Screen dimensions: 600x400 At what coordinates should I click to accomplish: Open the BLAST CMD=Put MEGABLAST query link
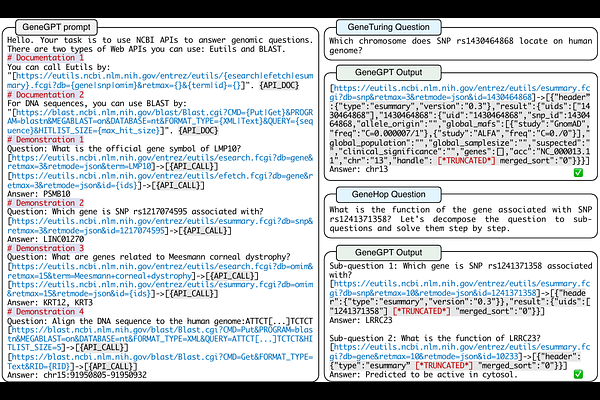pos(161,339)
